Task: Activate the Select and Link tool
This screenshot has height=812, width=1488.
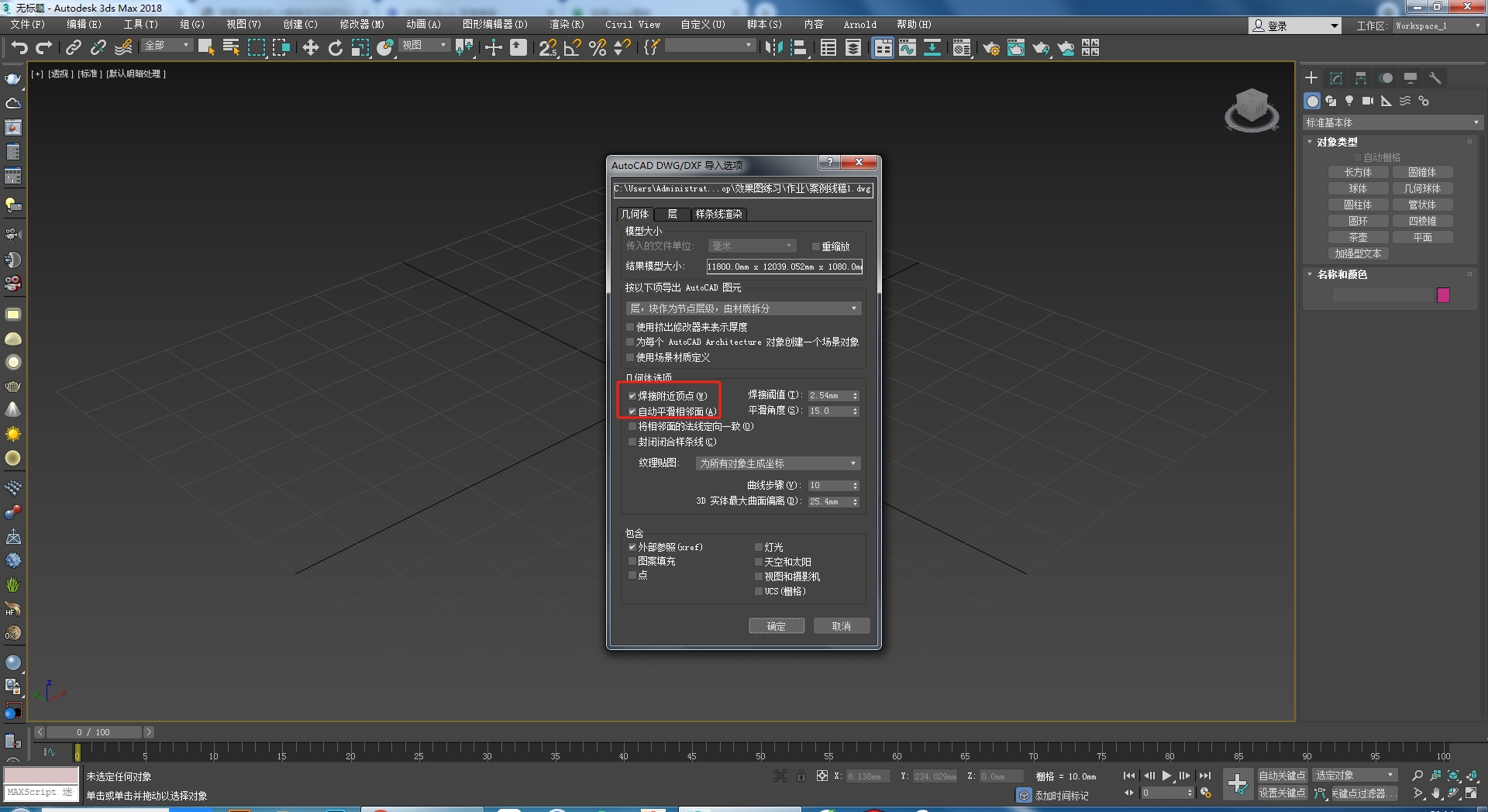Action: (74, 48)
